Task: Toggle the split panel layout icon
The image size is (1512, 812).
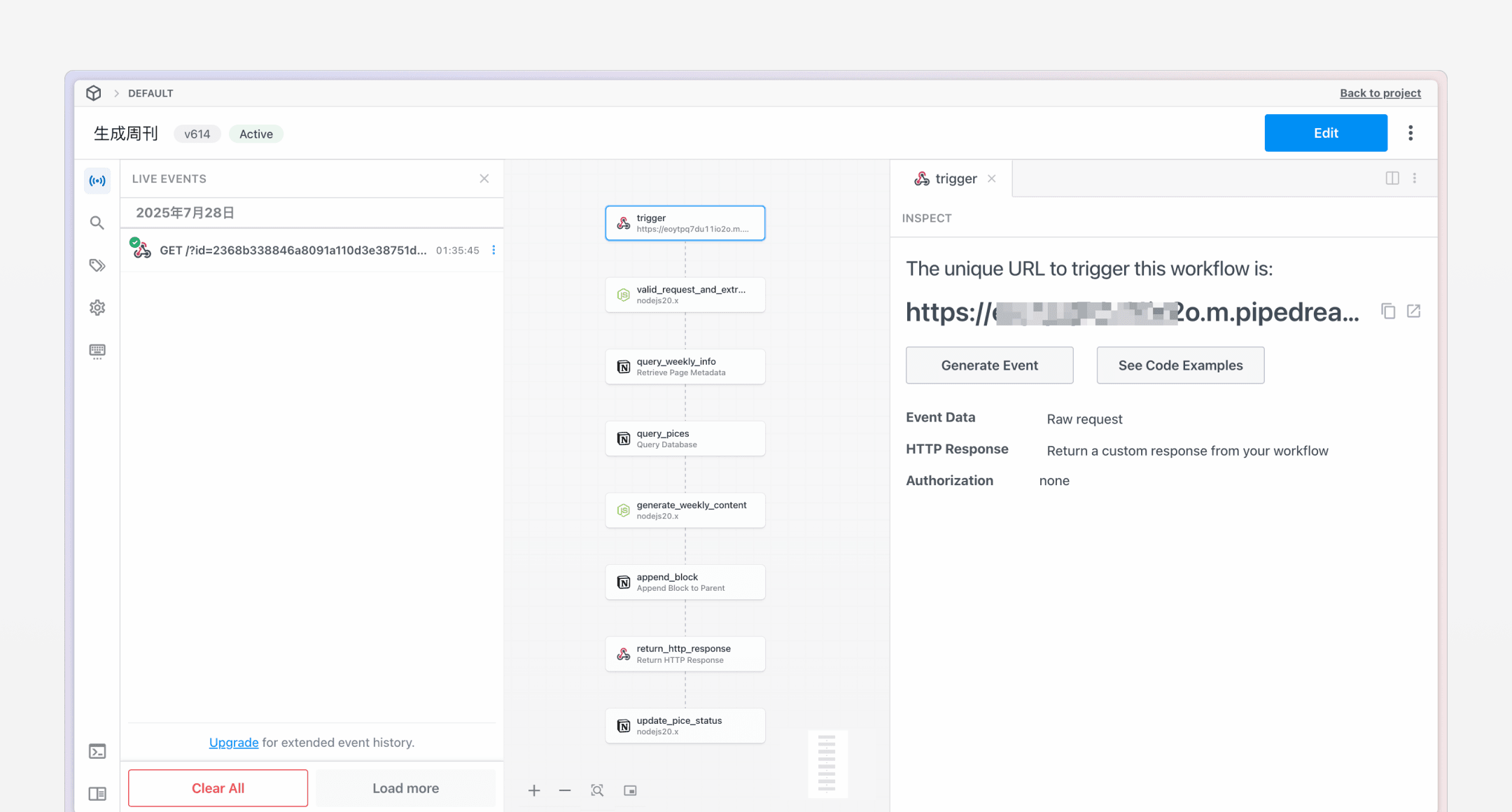Action: [1392, 178]
